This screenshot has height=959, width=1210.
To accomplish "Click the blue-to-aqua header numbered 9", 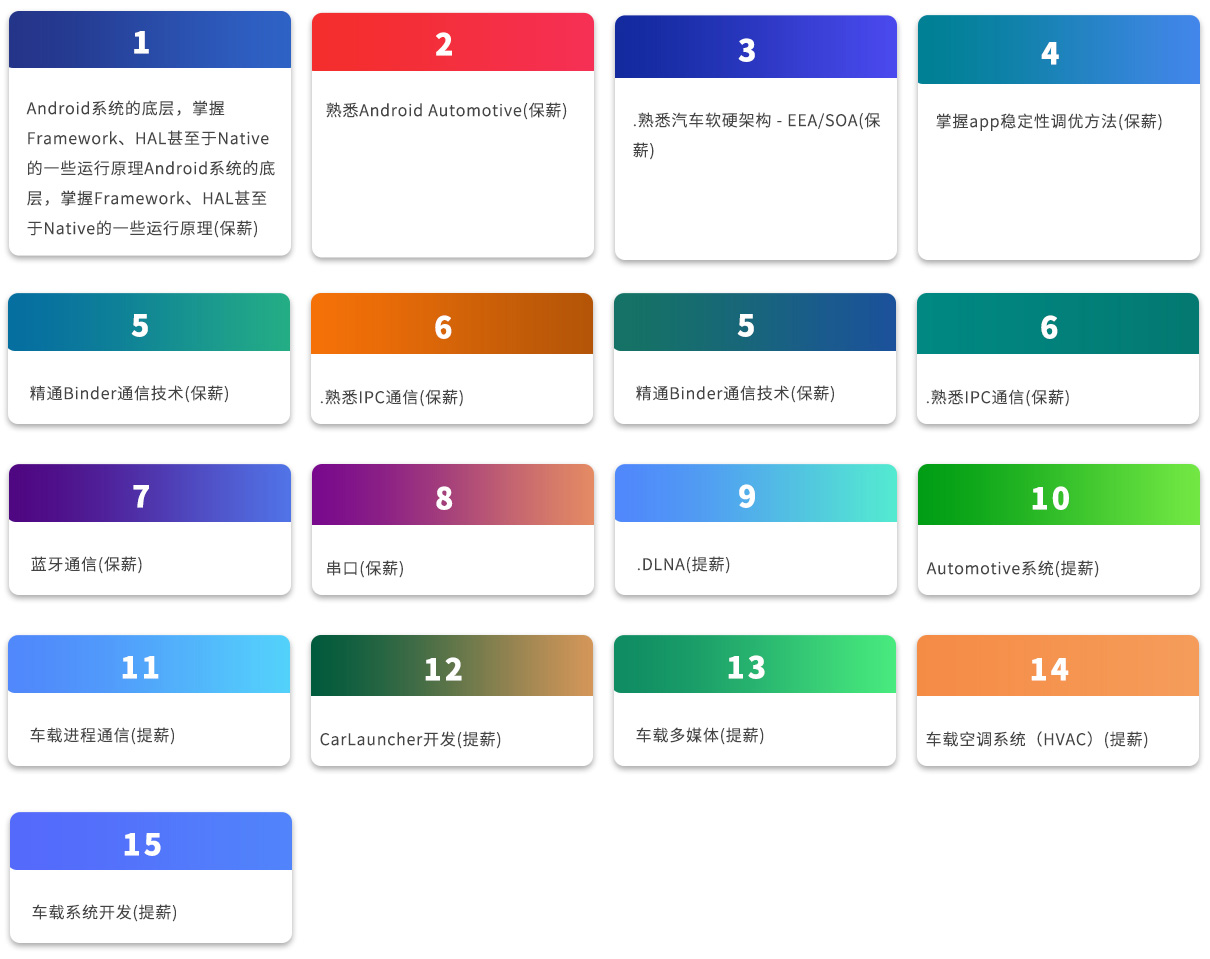I will pyautogui.click(x=756, y=493).
